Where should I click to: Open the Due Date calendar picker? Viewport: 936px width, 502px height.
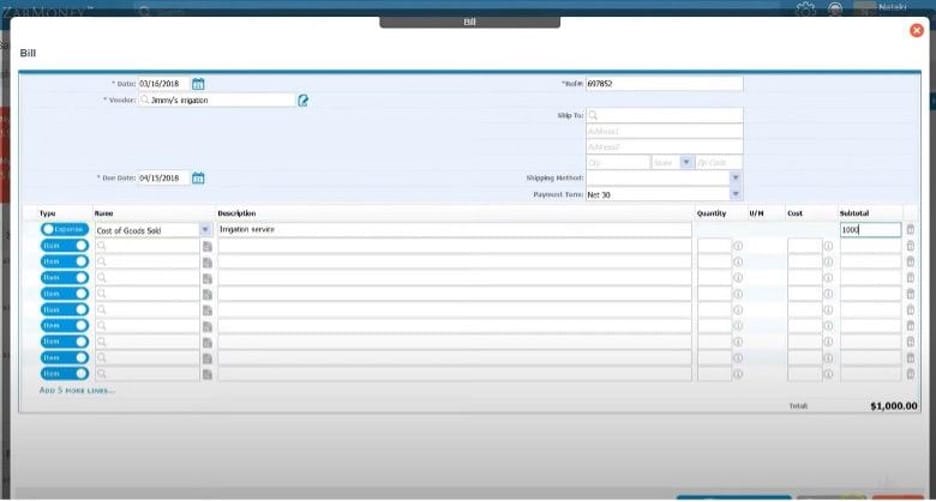click(198, 178)
